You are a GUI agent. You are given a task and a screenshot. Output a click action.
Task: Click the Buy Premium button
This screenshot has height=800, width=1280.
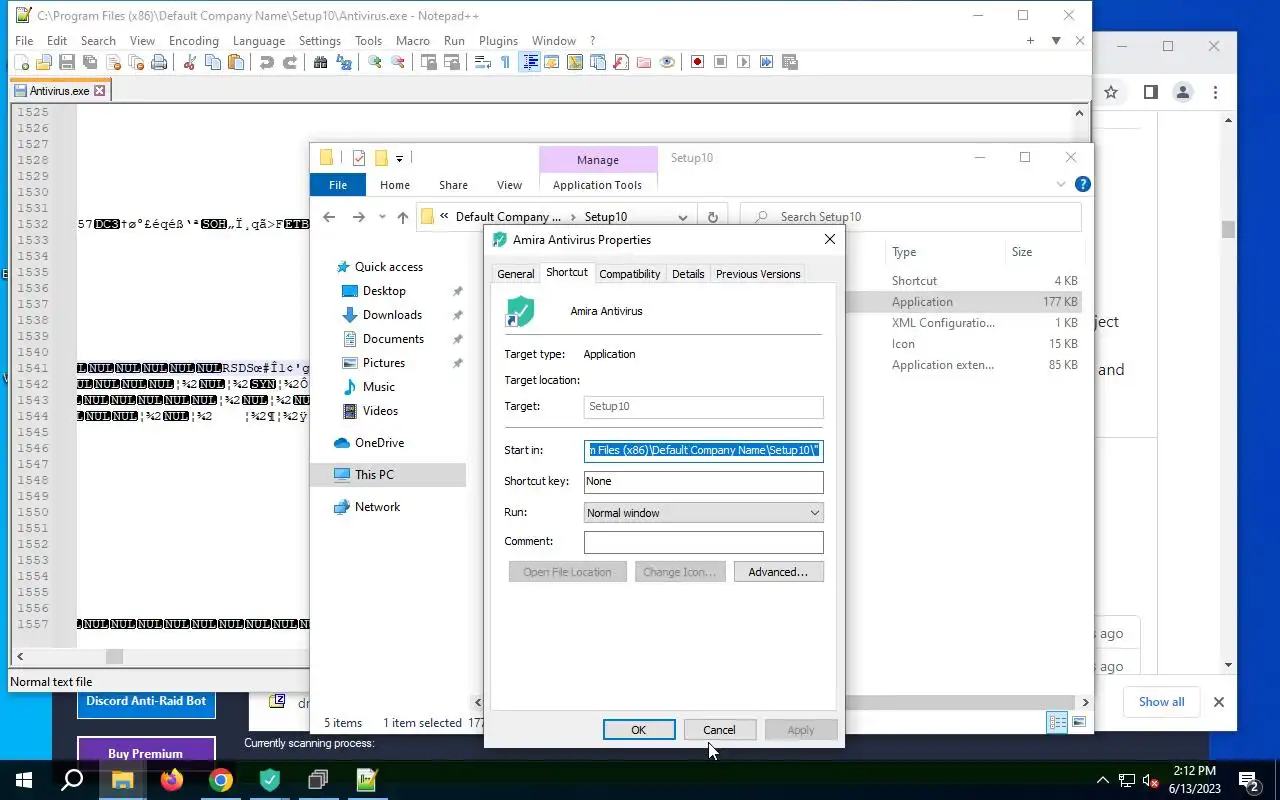coord(146,753)
